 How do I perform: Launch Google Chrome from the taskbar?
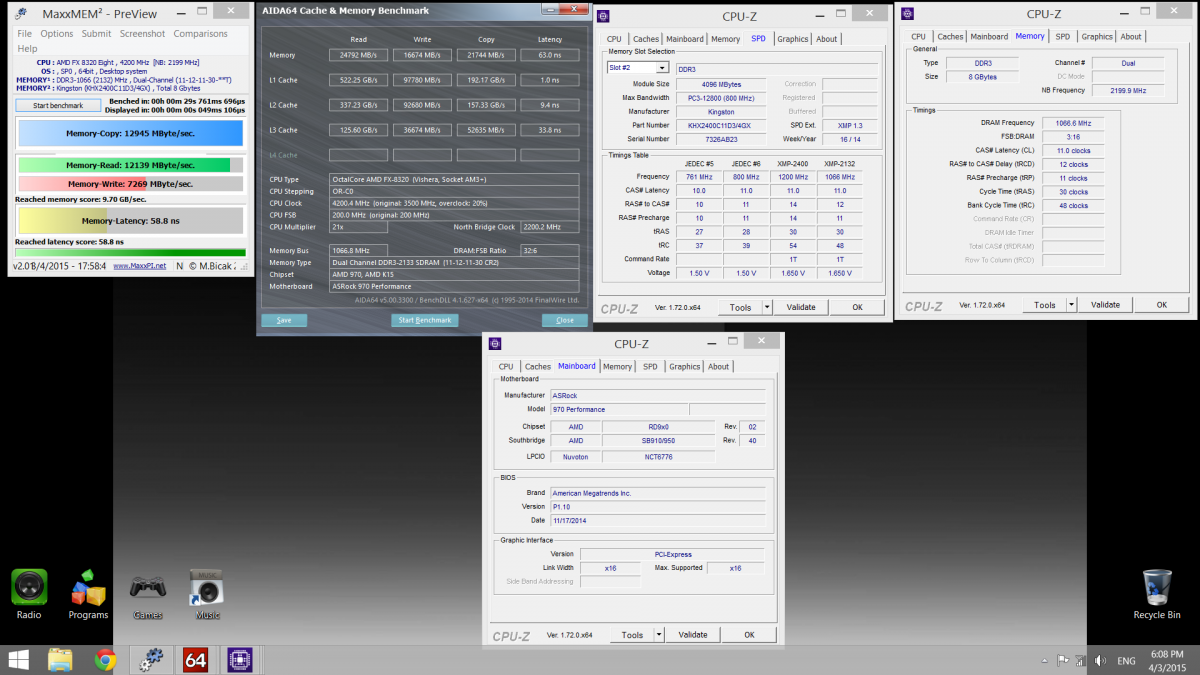click(x=105, y=660)
